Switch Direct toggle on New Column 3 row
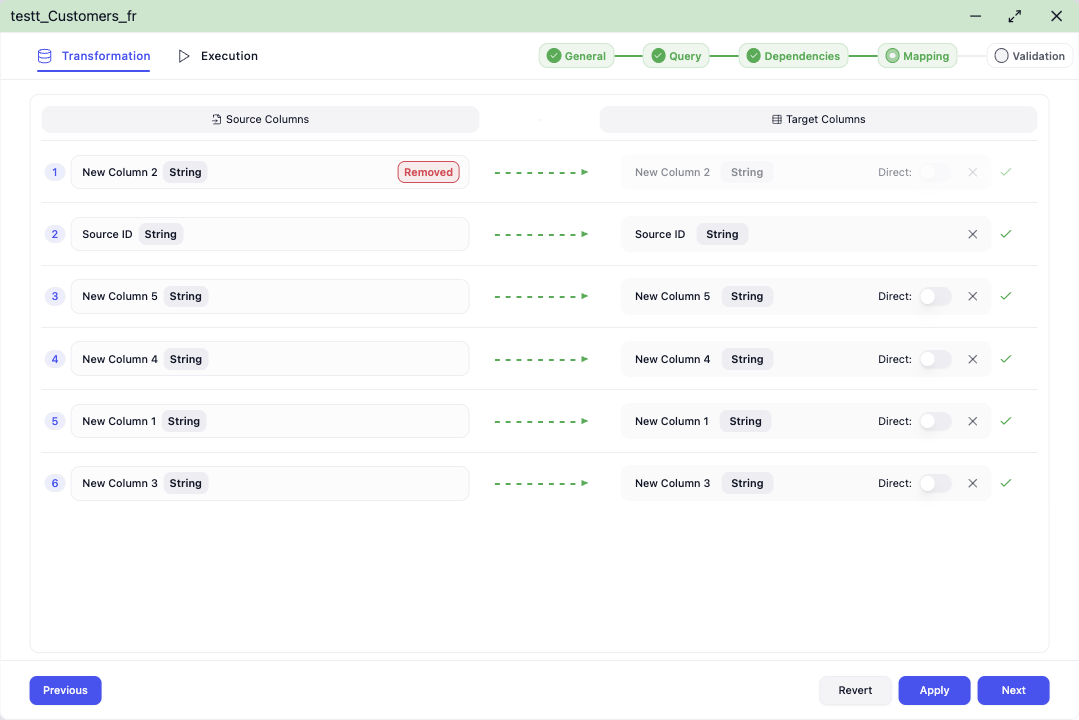Image resolution: width=1079 pixels, height=720 pixels. [934, 483]
